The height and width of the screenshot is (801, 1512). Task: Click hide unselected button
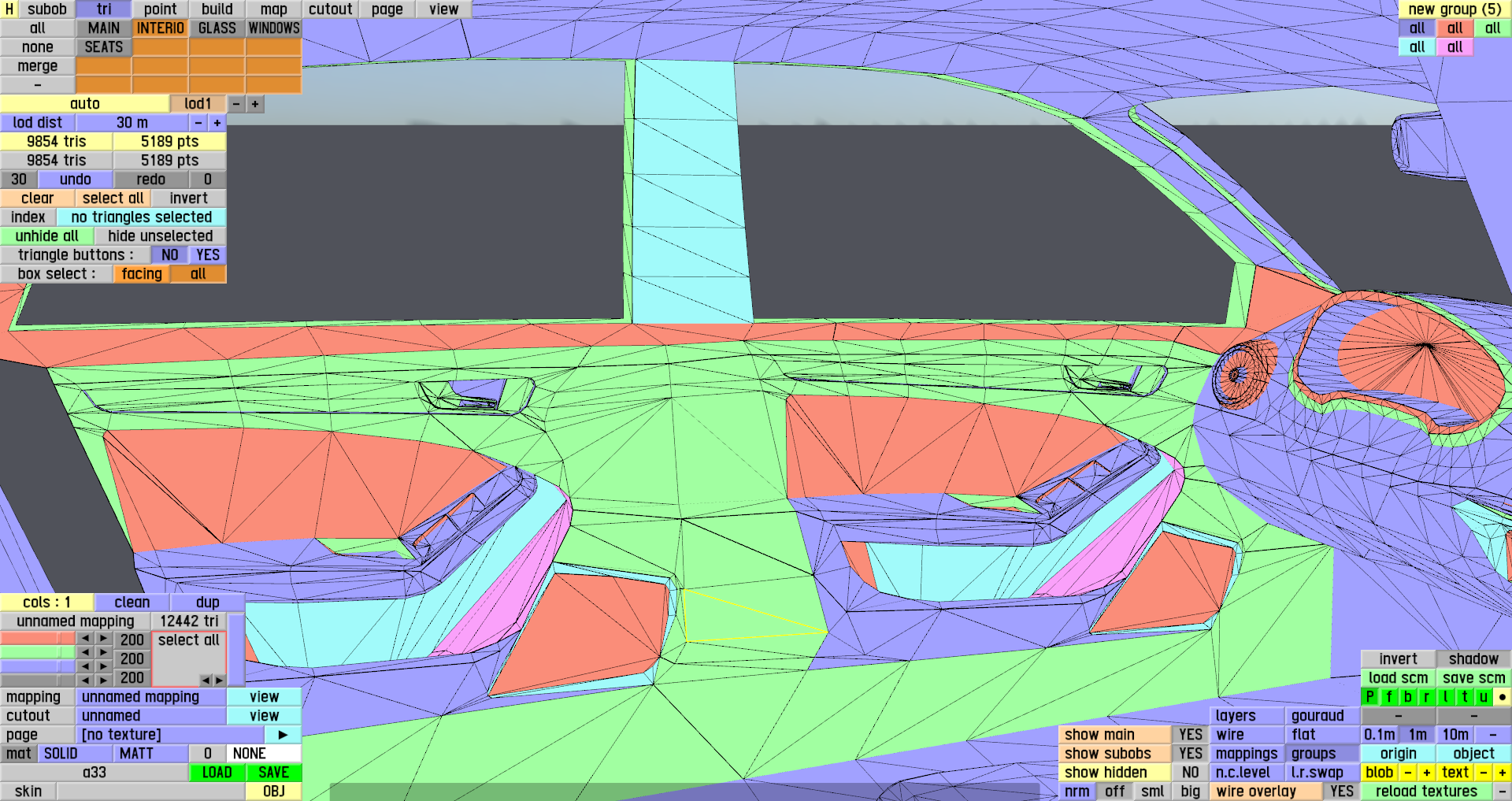pyautogui.click(x=161, y=236)
